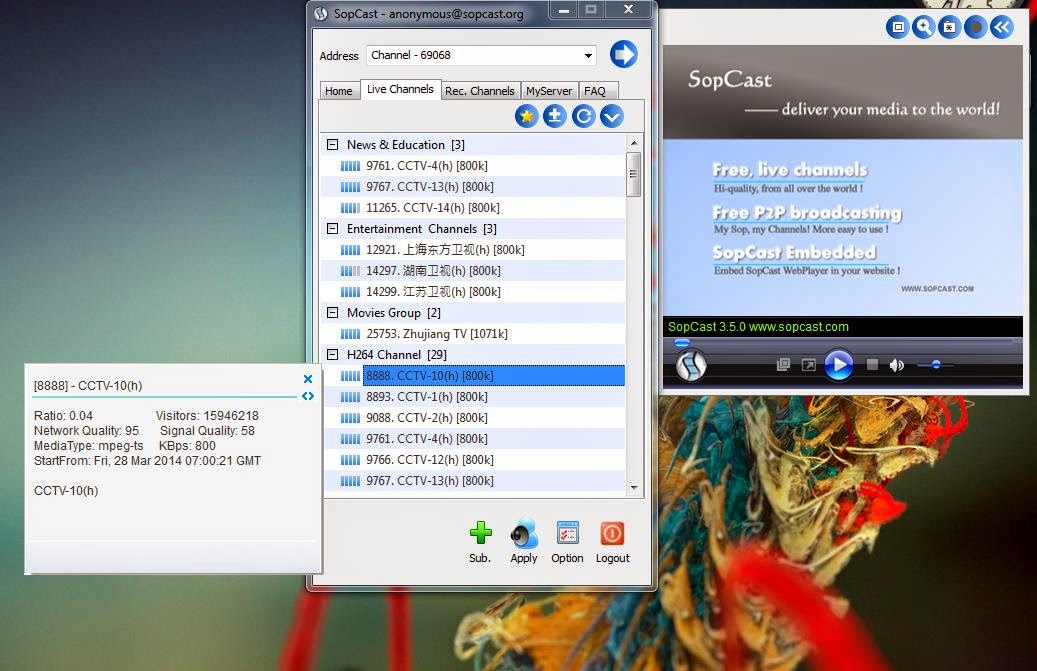The width and height of the screenshot is (1037, 671).
Task: Click the SopCast 3.5.0 www.sopcast.com status text
Action: click(x=758, y=327)
